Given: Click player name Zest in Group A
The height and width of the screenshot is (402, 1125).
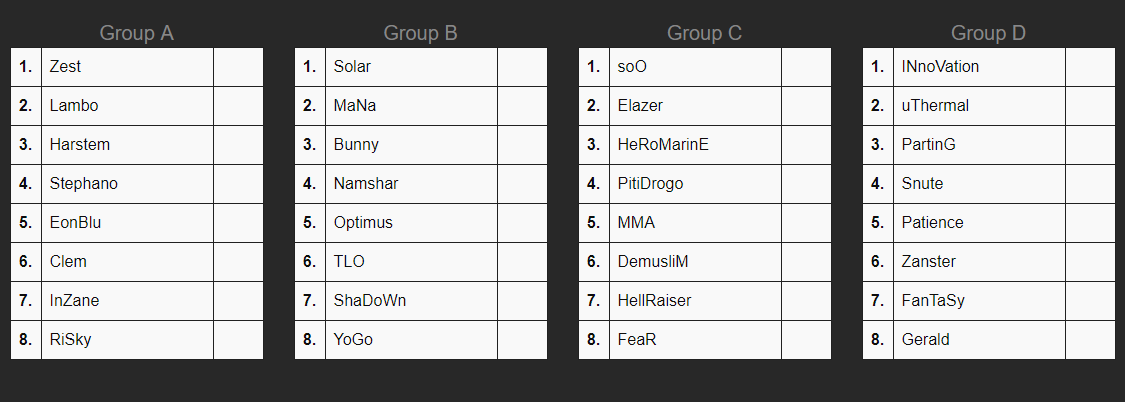Looking at the screenshot, I should coord(66,67).
